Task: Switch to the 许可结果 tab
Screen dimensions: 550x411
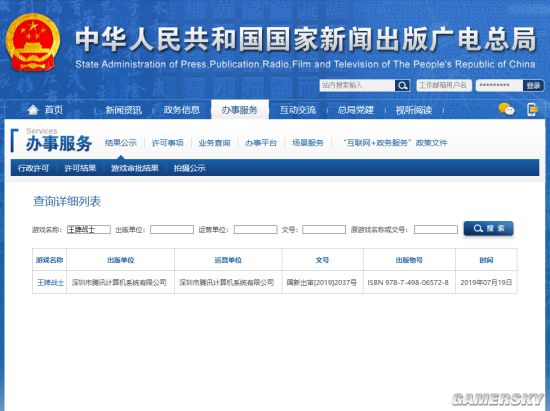Action: (x=80, y=168)
